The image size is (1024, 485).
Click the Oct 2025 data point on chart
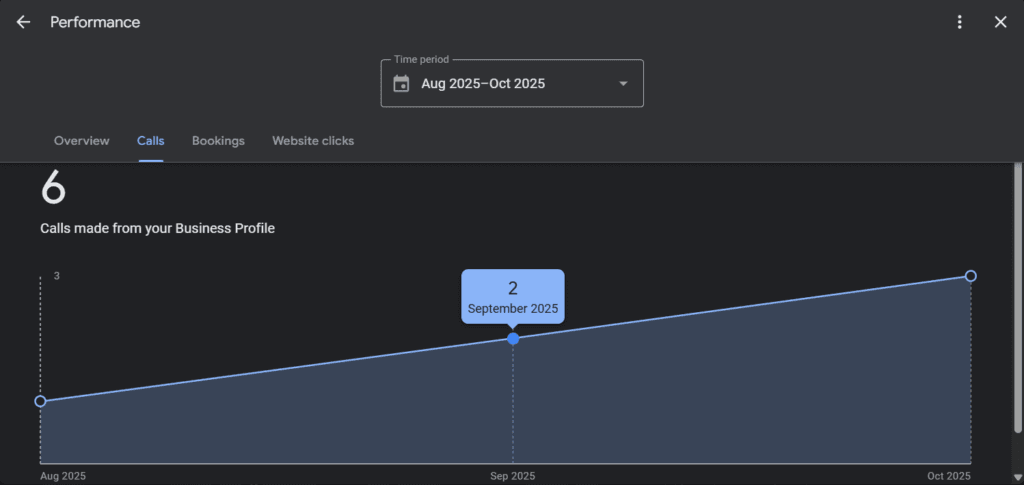click(970, 276)
